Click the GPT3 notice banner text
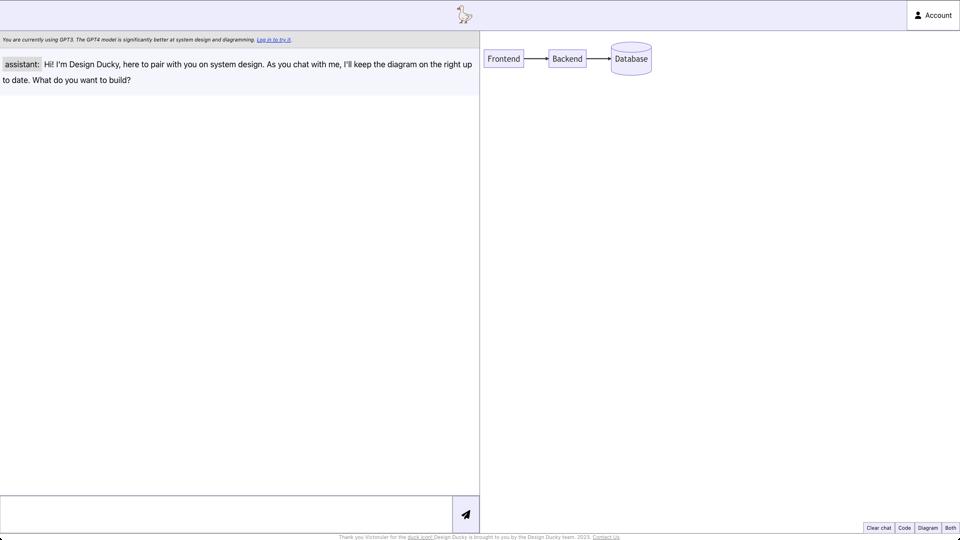This screenshot has width=960, height=540. tap(128, 40)
